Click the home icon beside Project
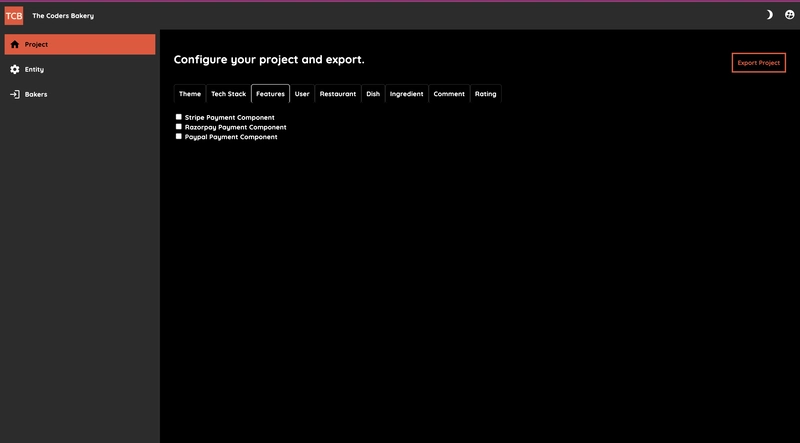The height and width of the screenshot is (443, 800). pos(15,44)
